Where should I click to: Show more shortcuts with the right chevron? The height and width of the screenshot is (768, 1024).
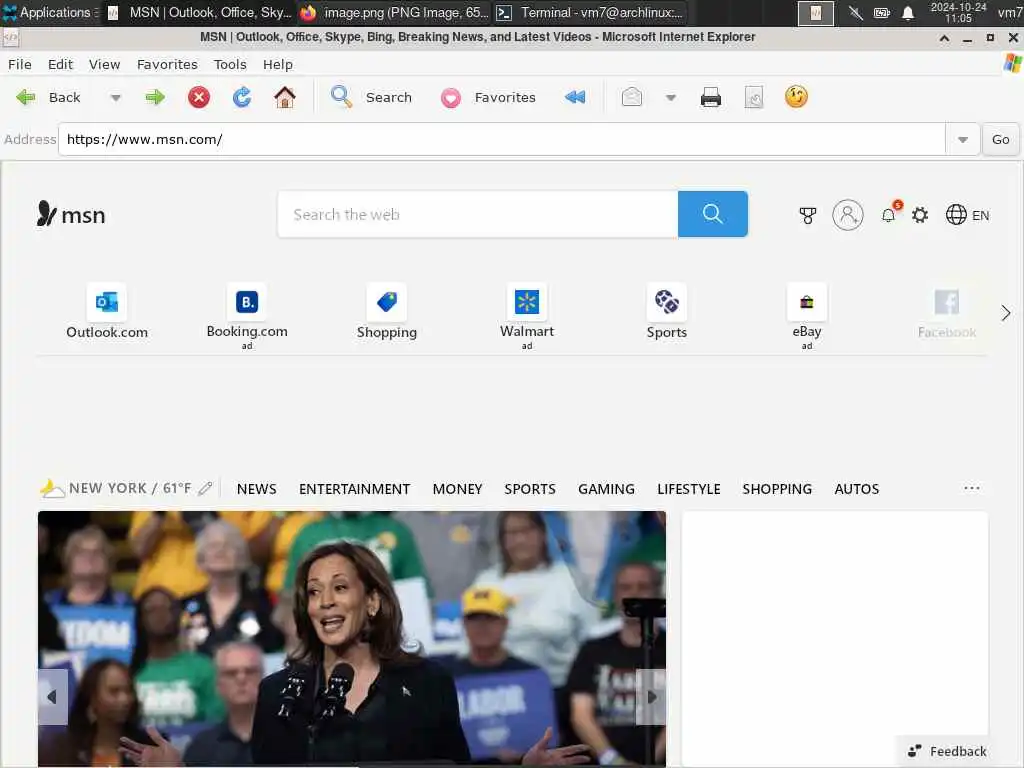pyautogui.click(x=1006, y=313)
